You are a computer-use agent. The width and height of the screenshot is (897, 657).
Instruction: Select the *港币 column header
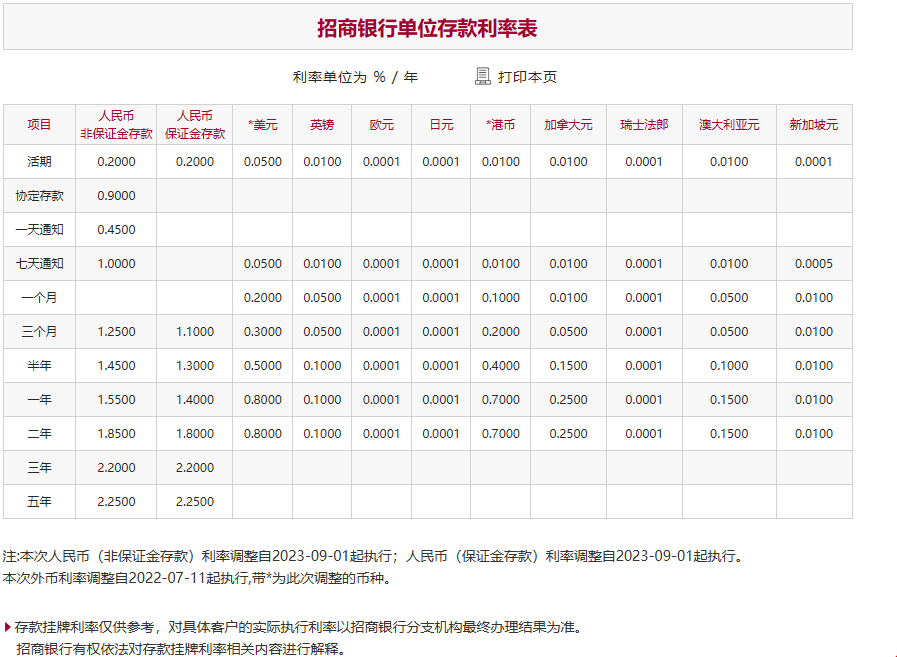pyautogui.click(x=500, y=124)
